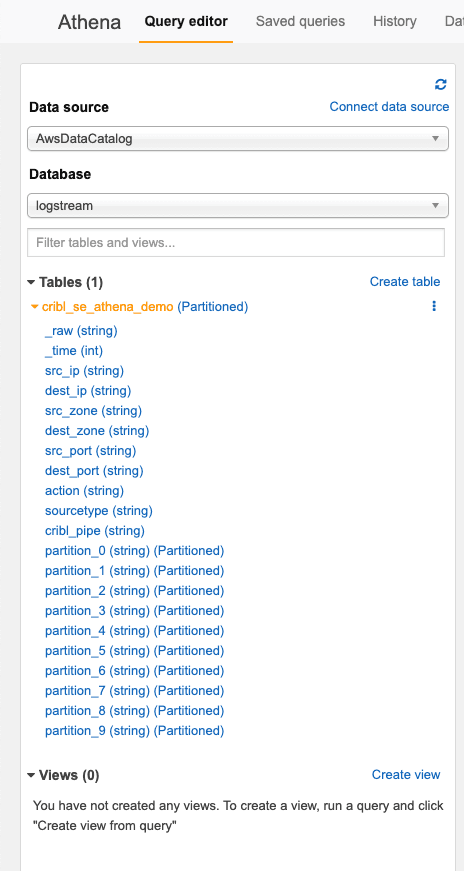This screenshot has height=871, width=464.
Task: Collapse the cribl_se_athena_demo table columns
Action: coord(35,307)
